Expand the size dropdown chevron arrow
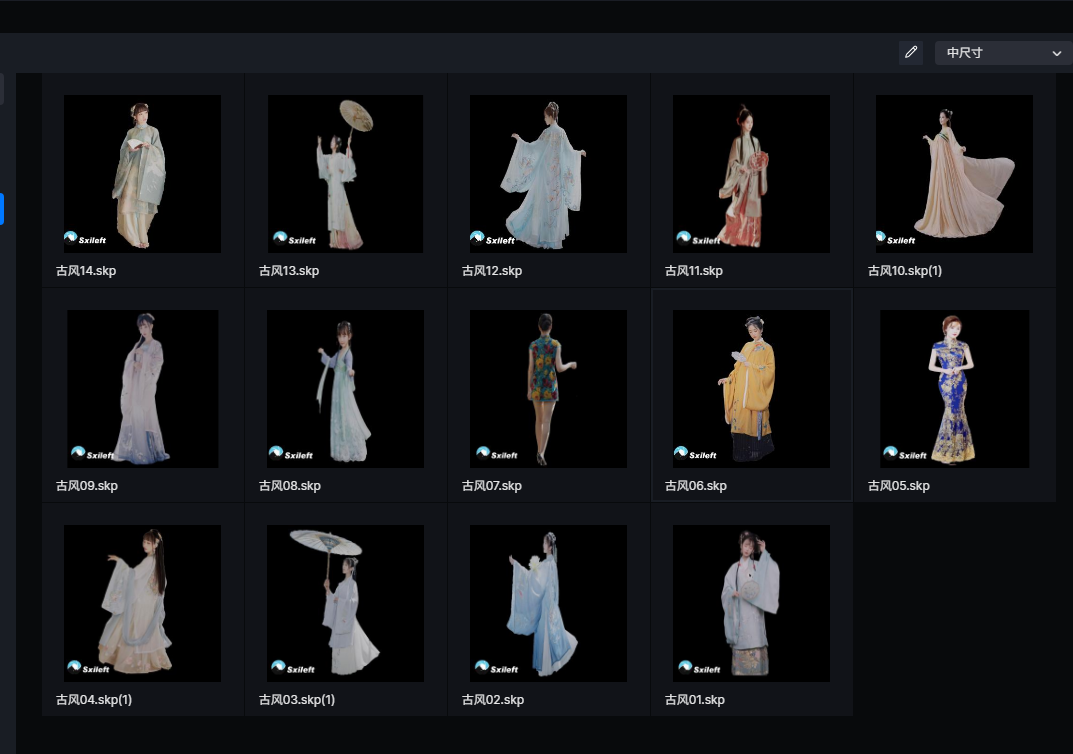The width and height of the screenshot is (1073, 754). pyautogui.click(x=1057, y=53)
